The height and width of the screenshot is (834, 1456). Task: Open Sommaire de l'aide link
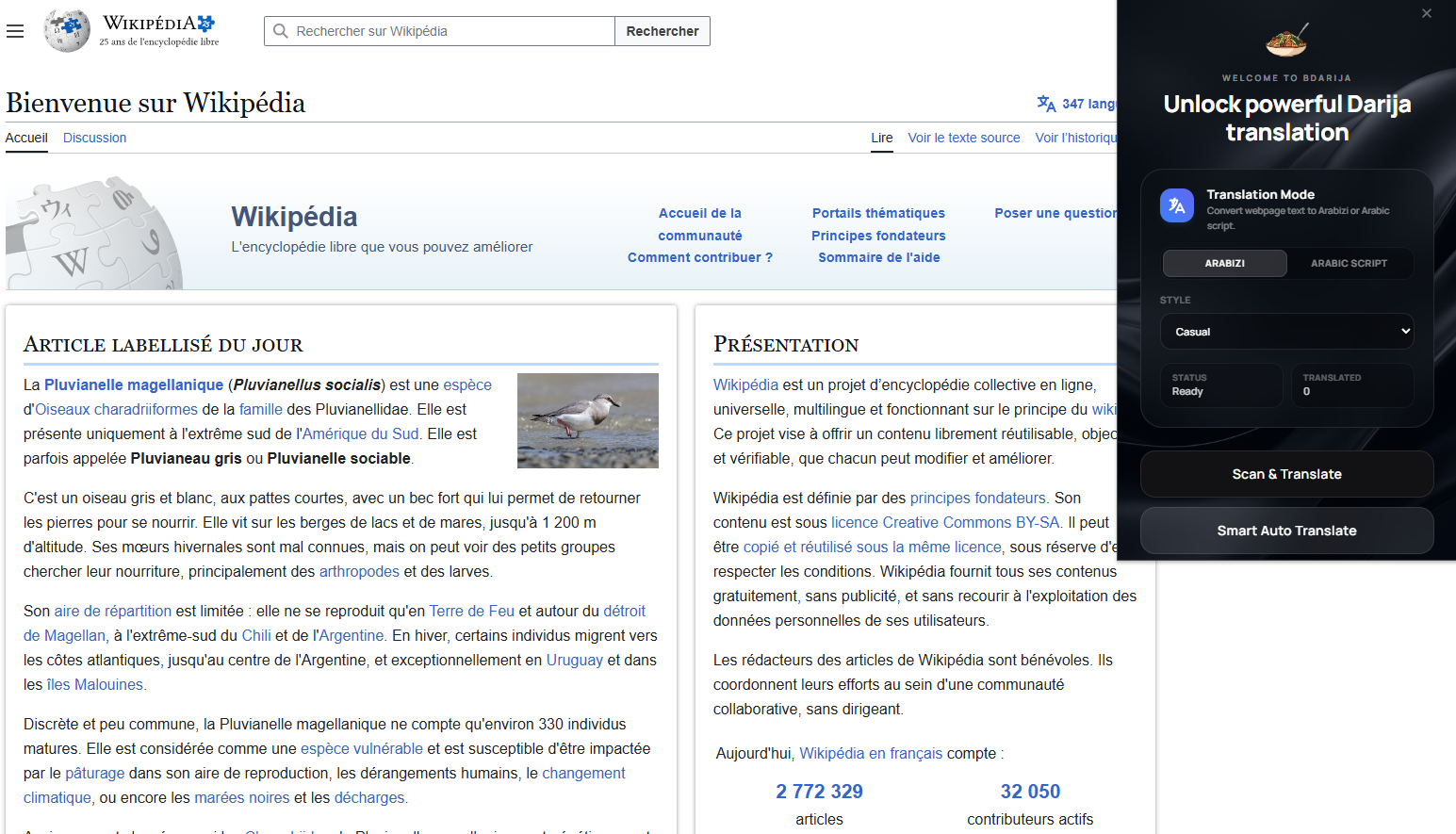tap(879, 257)
